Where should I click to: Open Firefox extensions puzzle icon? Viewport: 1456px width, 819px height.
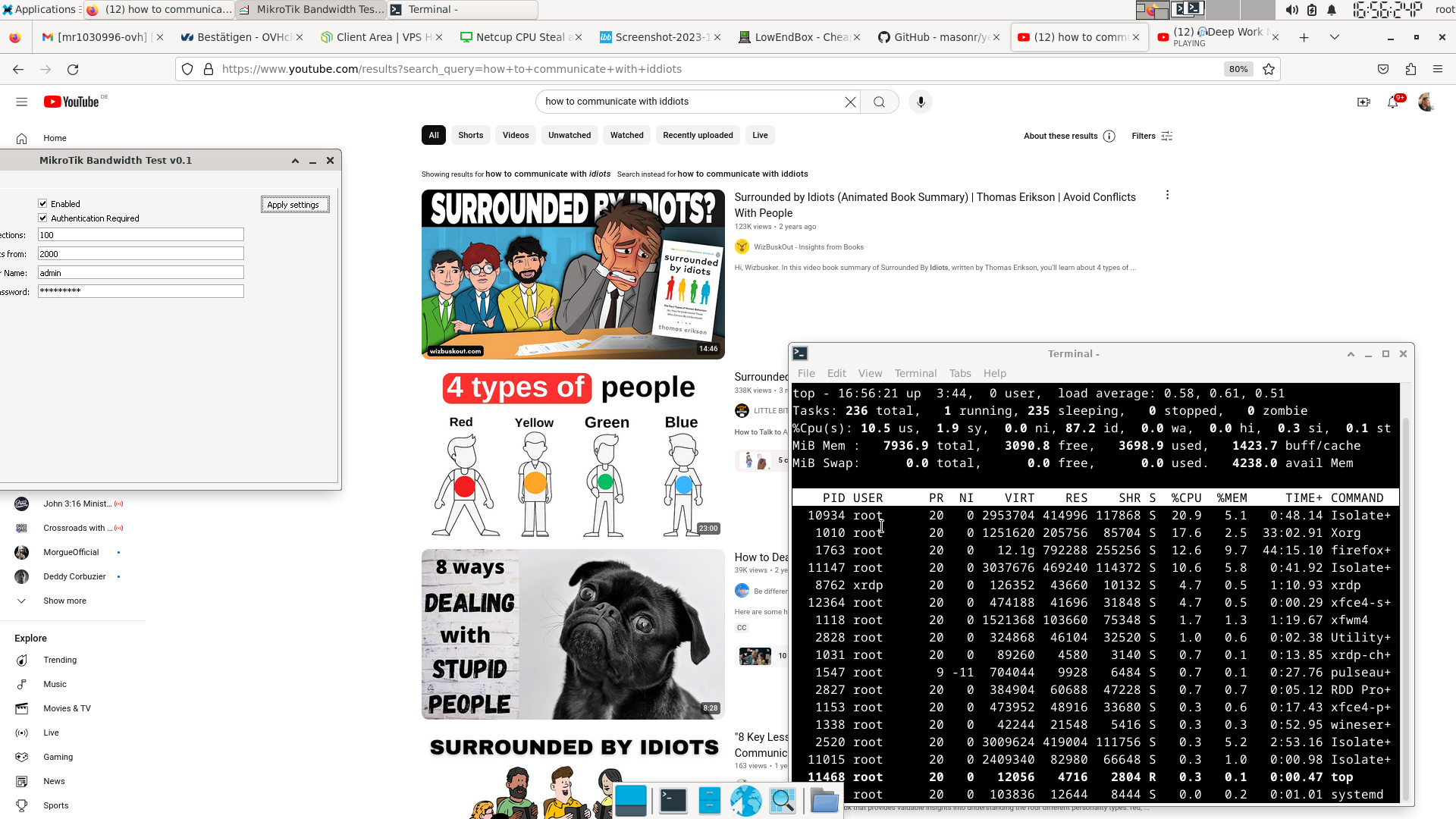1410,69
